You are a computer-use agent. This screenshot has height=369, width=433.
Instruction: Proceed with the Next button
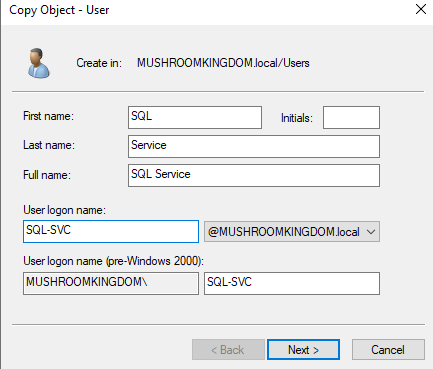[x=303, y=350]
